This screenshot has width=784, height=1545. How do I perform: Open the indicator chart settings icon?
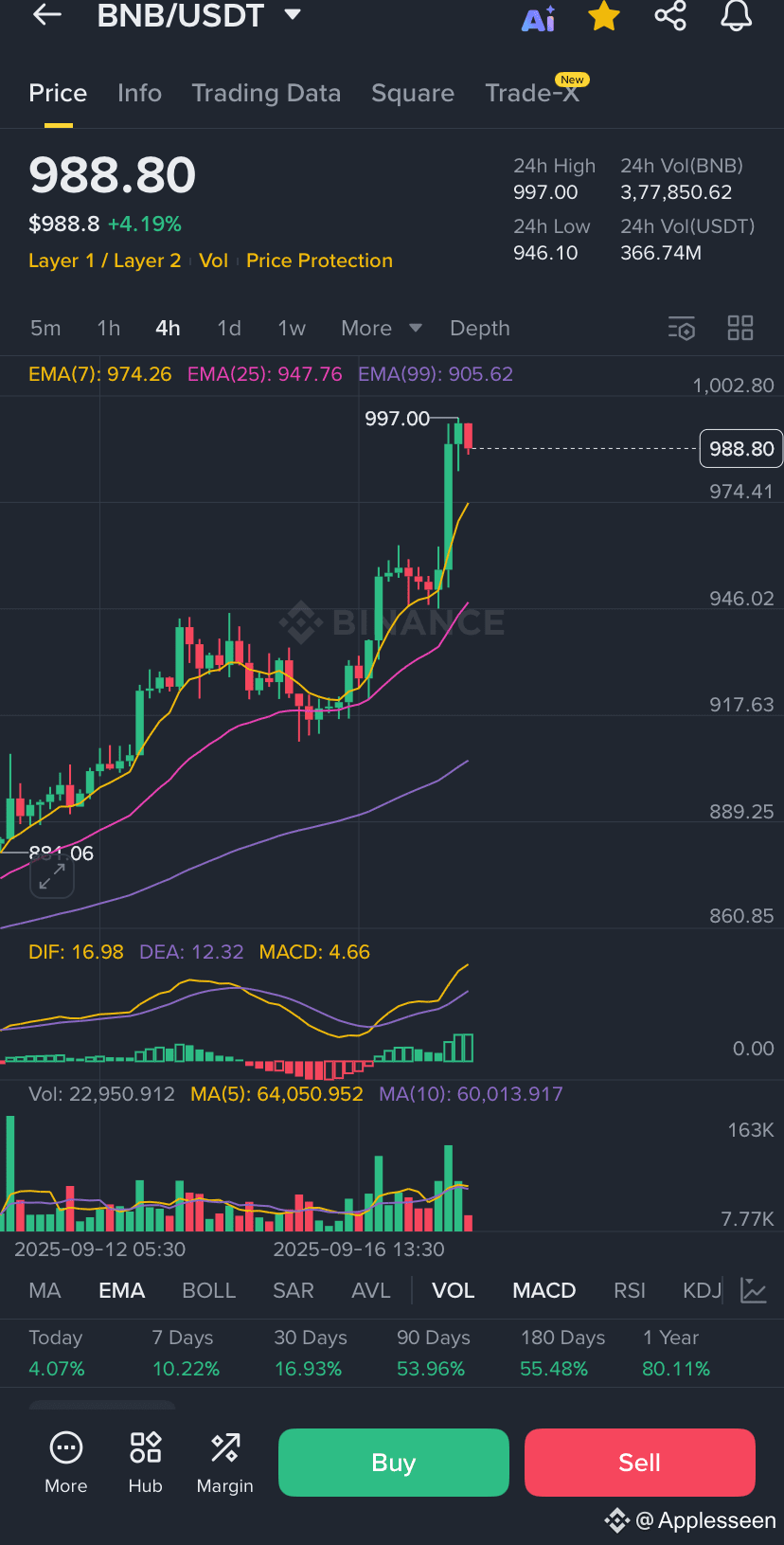(x=754, y=1290)
